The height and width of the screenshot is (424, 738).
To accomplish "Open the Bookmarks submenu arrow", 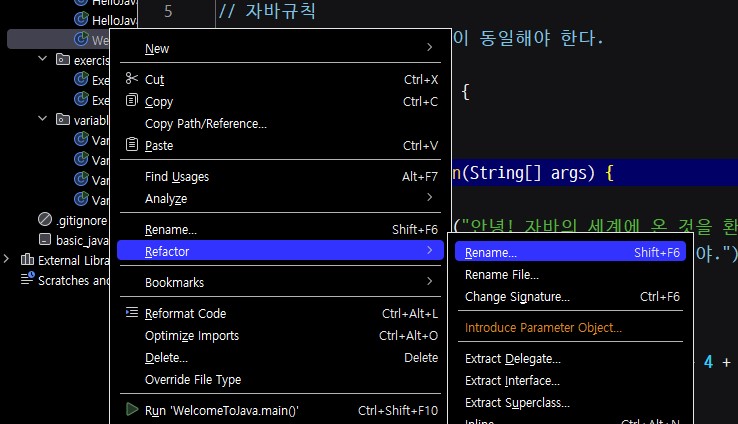I will click(x=429, y=281).
